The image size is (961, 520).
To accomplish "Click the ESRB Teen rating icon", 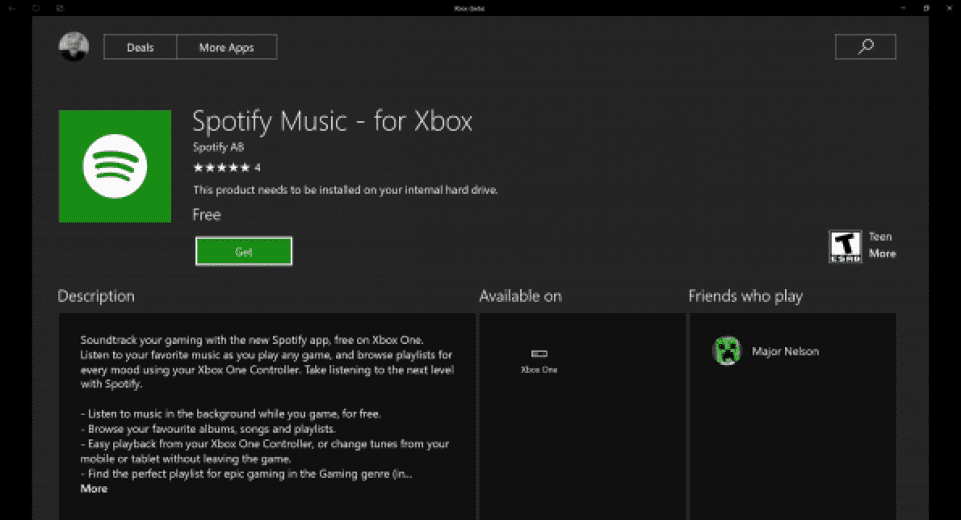I will (x=845, y=247).
